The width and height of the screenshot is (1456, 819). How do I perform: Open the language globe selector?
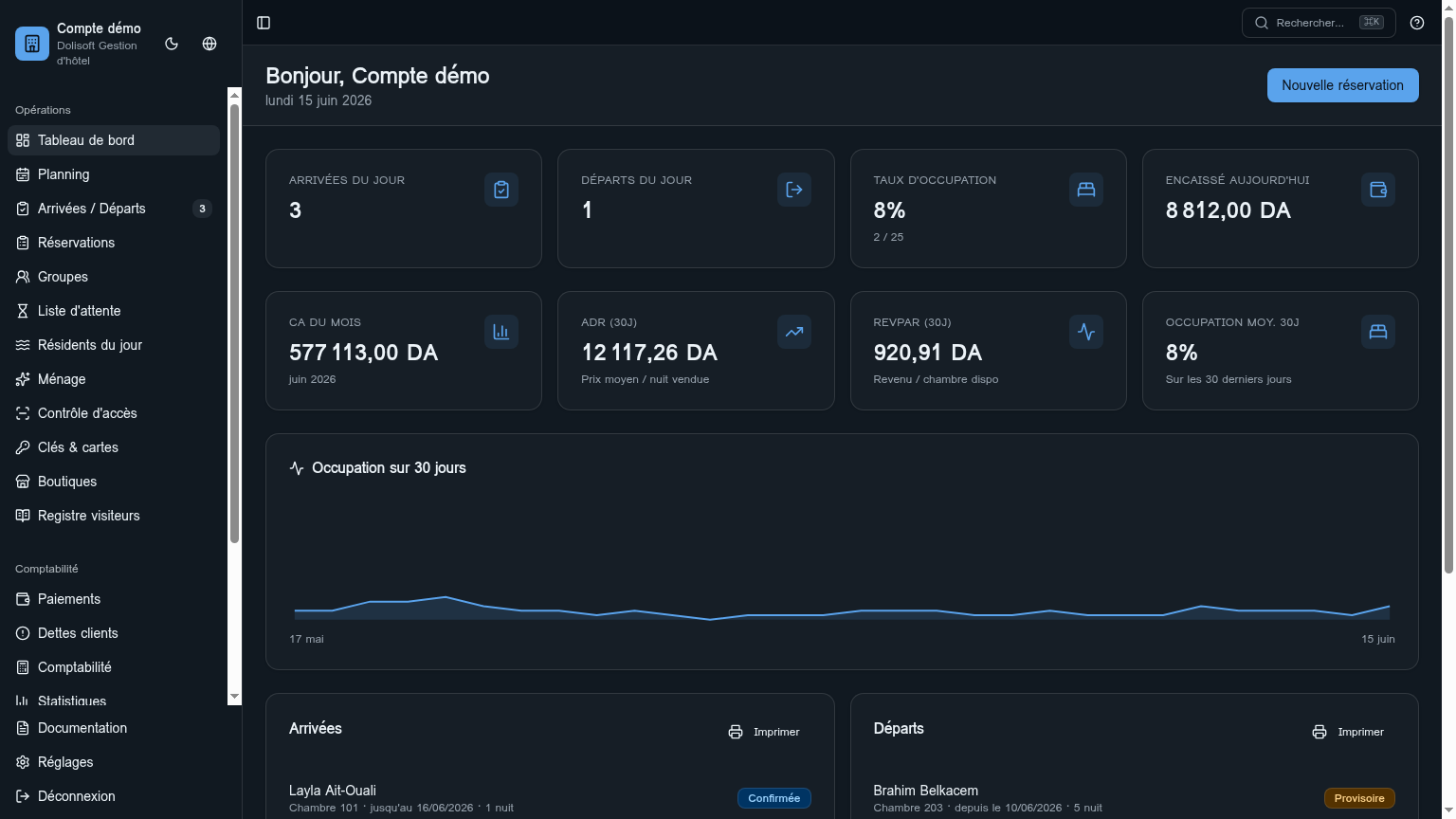click(x=209, y=44)
